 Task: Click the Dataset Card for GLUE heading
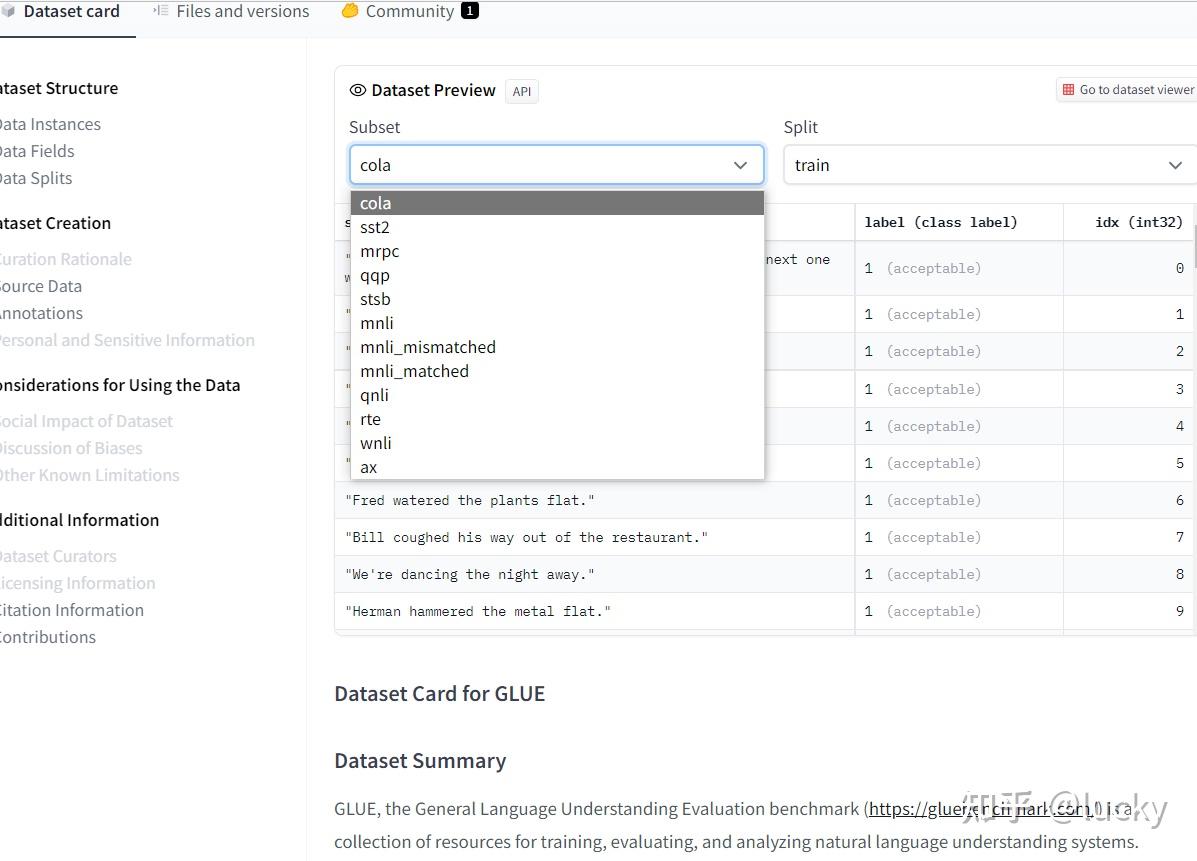pos(440,694)
